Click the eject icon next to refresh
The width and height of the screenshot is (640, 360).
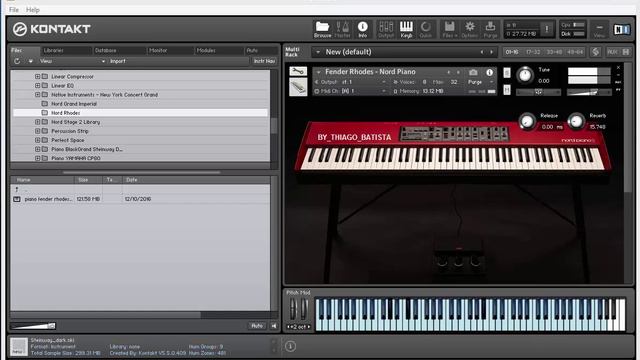[30, 61]
